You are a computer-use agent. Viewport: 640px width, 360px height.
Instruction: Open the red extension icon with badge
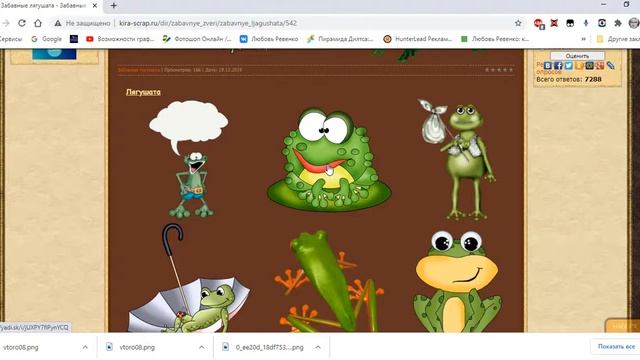point(539,24)
